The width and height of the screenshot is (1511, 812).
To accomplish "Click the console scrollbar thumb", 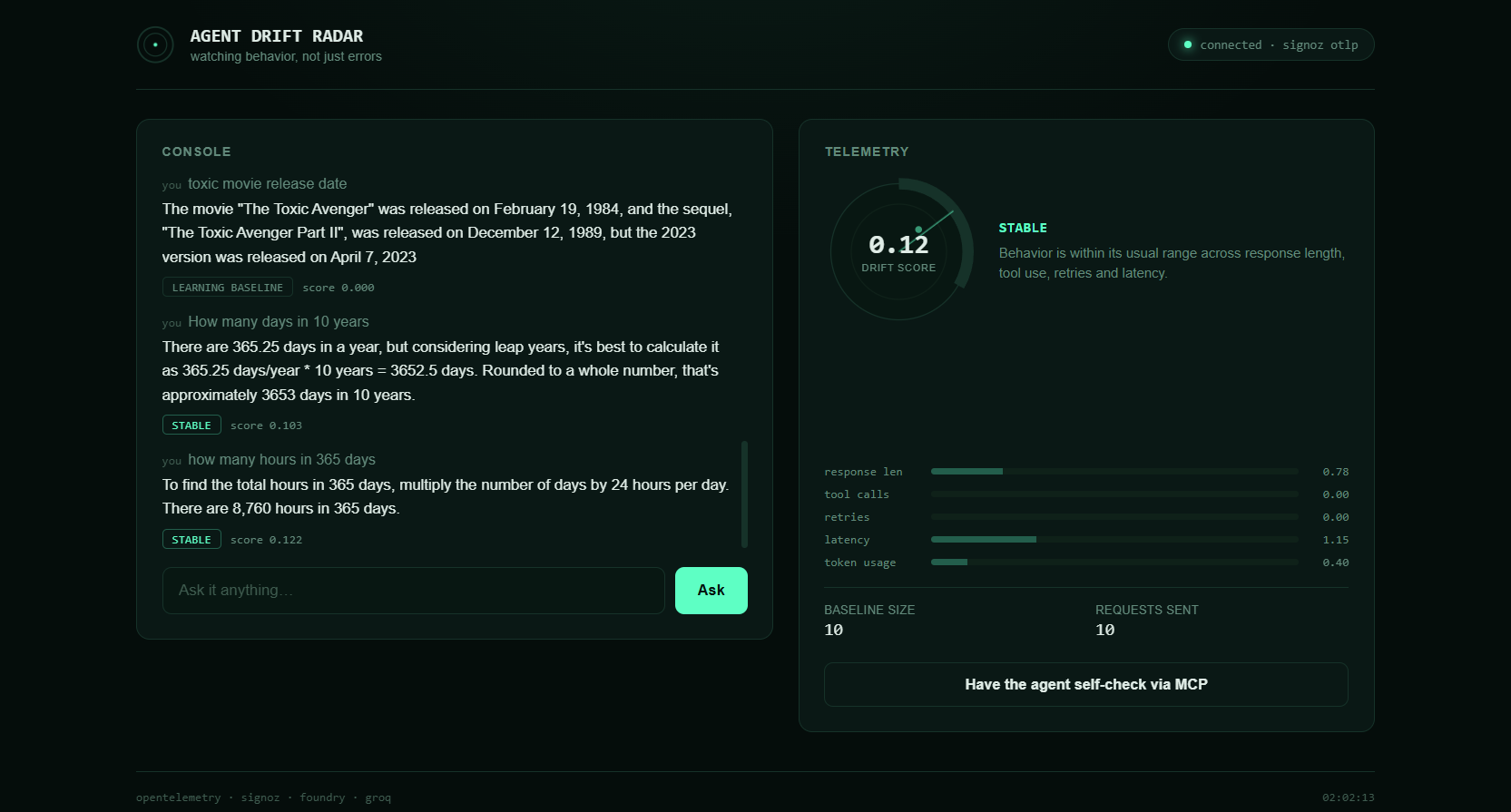I will click(x=744, y=494).
